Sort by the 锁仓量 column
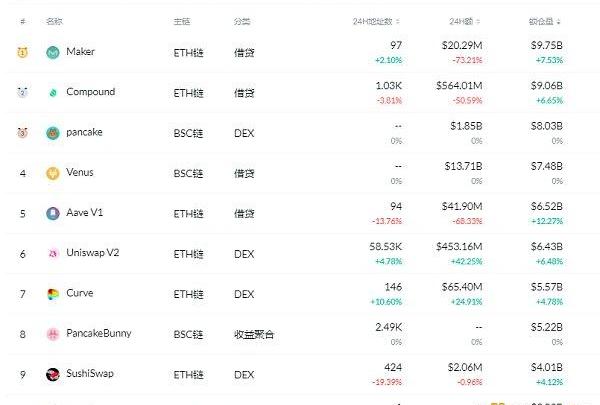Screen dimensions: 600x405 [x=547, y=21]
